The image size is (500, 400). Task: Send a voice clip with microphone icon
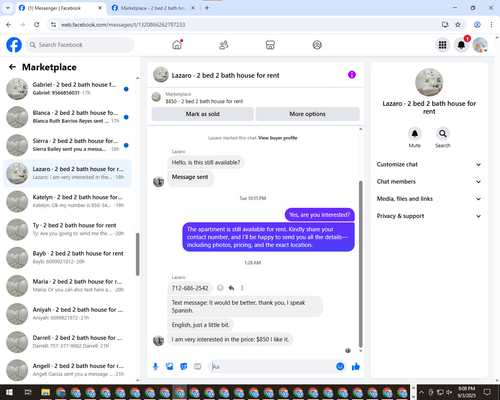[155, 367]
